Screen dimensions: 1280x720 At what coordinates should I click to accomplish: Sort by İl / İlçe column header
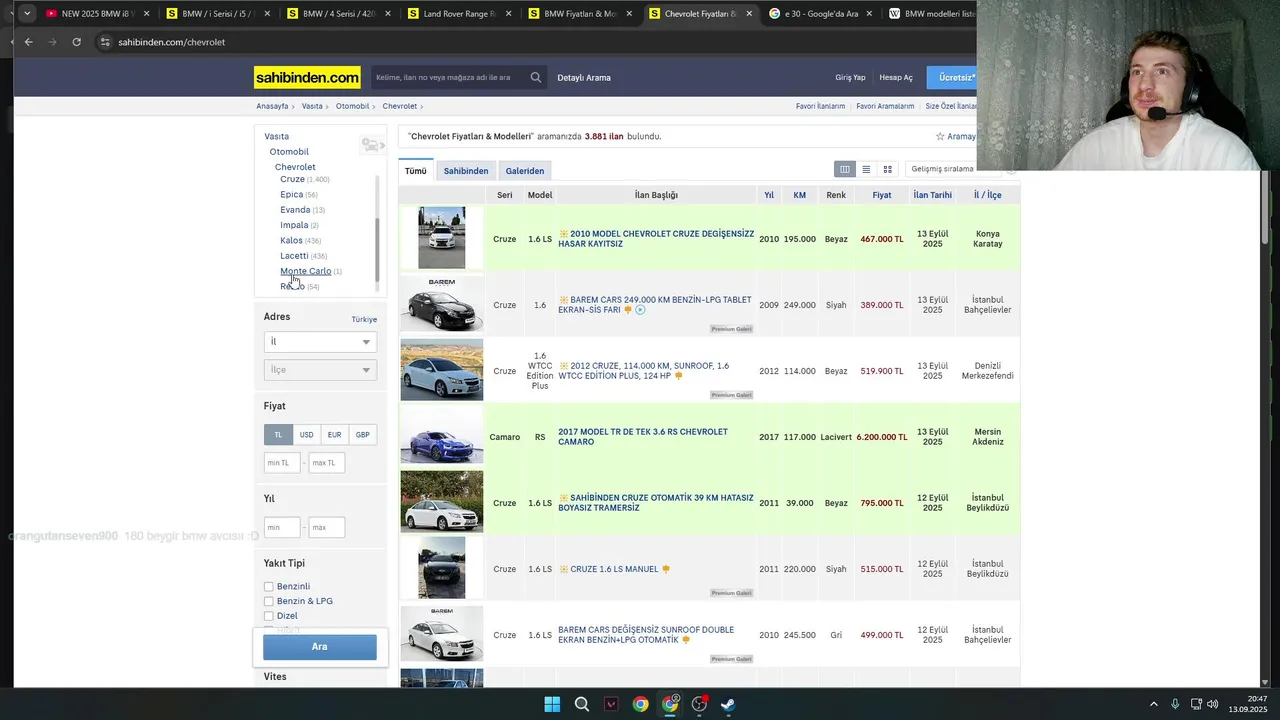point(987,195)
